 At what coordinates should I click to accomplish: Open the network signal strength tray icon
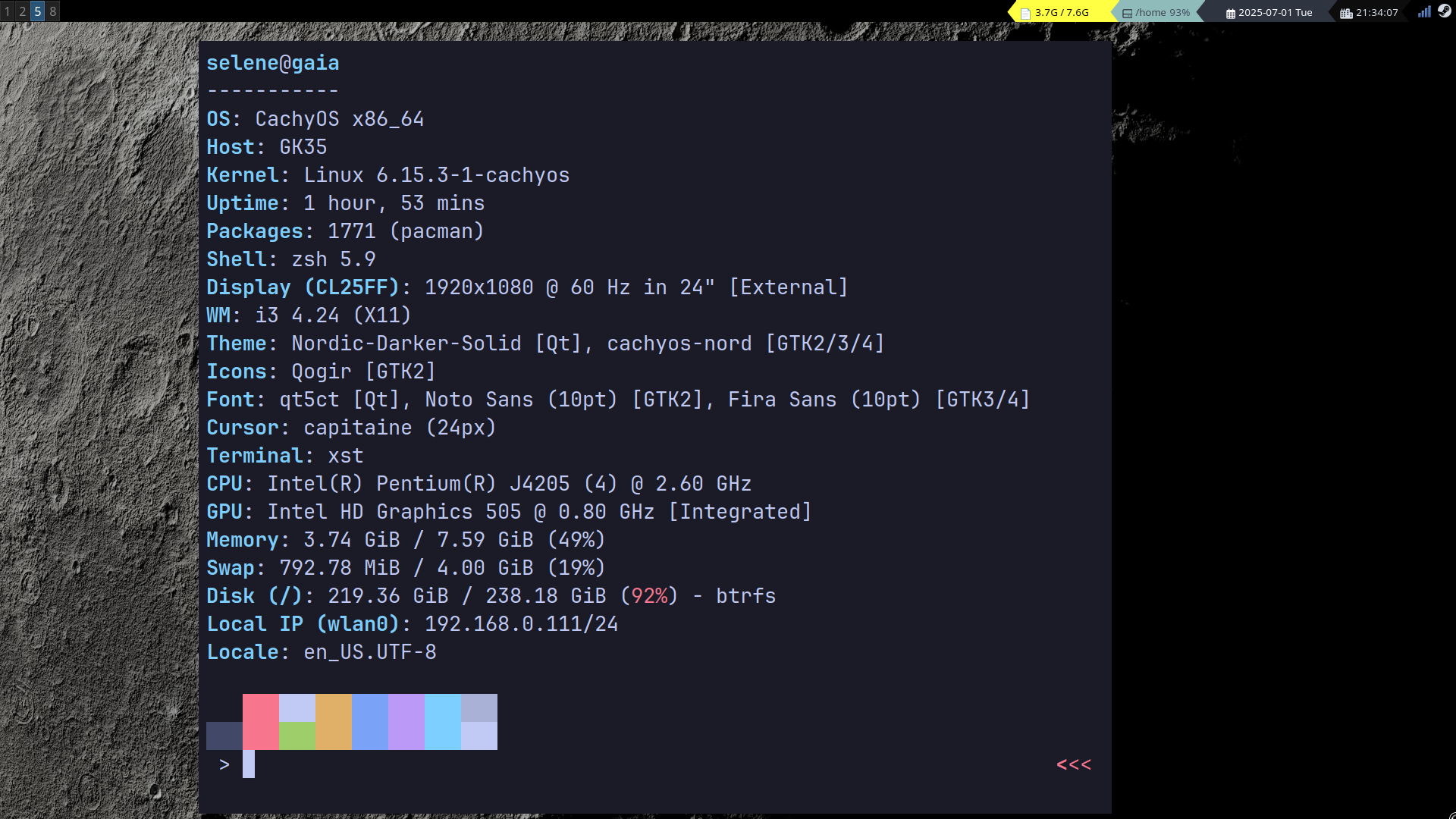[1424, 11]
